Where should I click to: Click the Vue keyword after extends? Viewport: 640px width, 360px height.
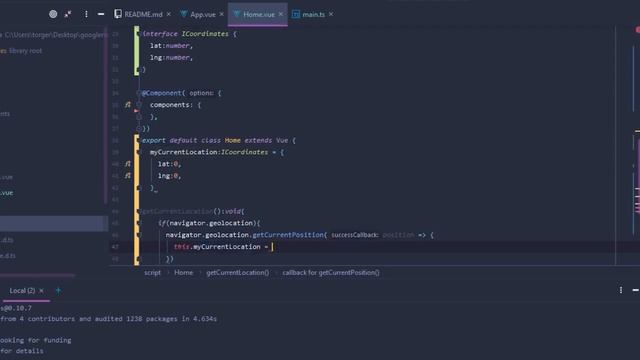click(x=282, y=140)
